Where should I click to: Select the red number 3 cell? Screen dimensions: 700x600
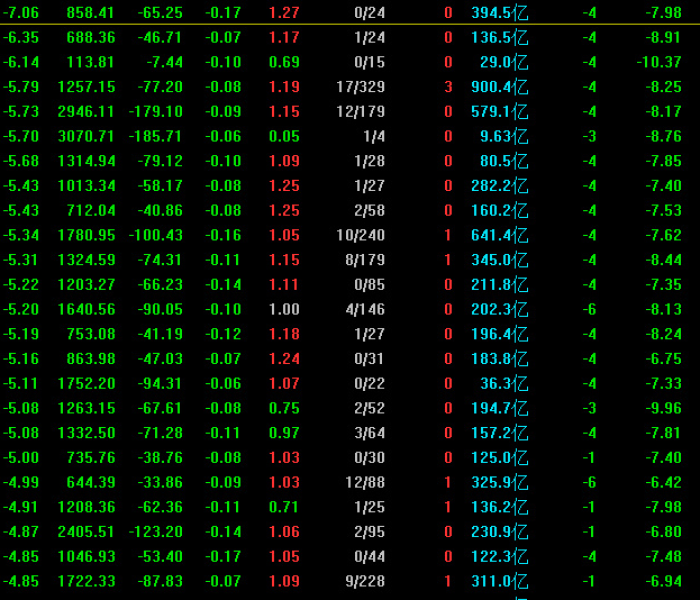click(448, 86)
